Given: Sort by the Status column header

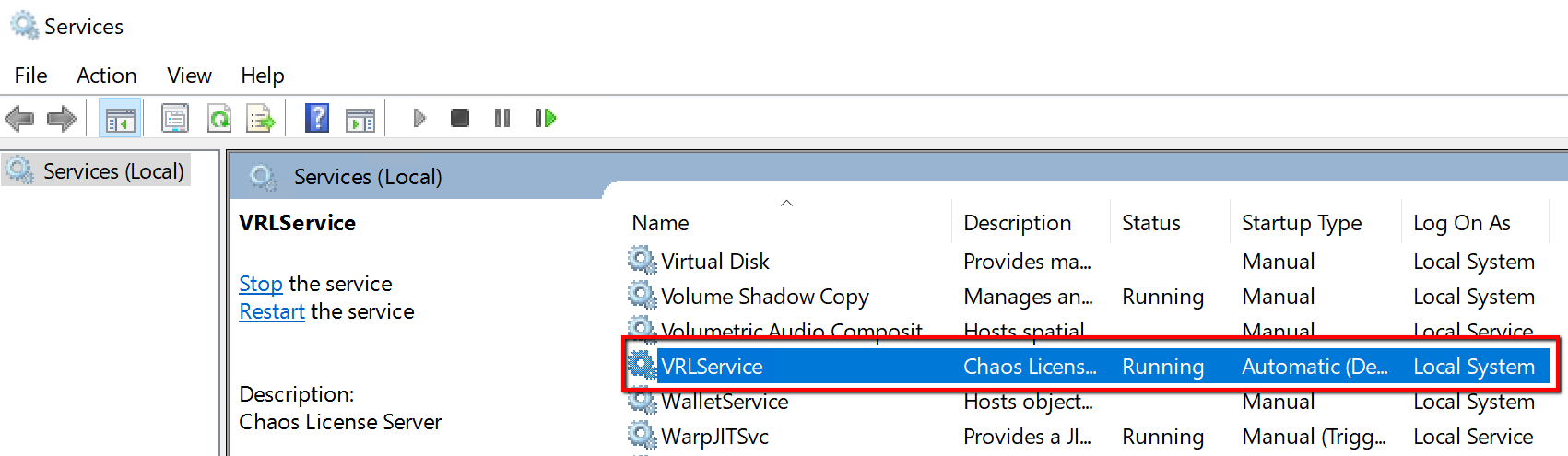Looking at the screenshot, I should pos(1150,223).
